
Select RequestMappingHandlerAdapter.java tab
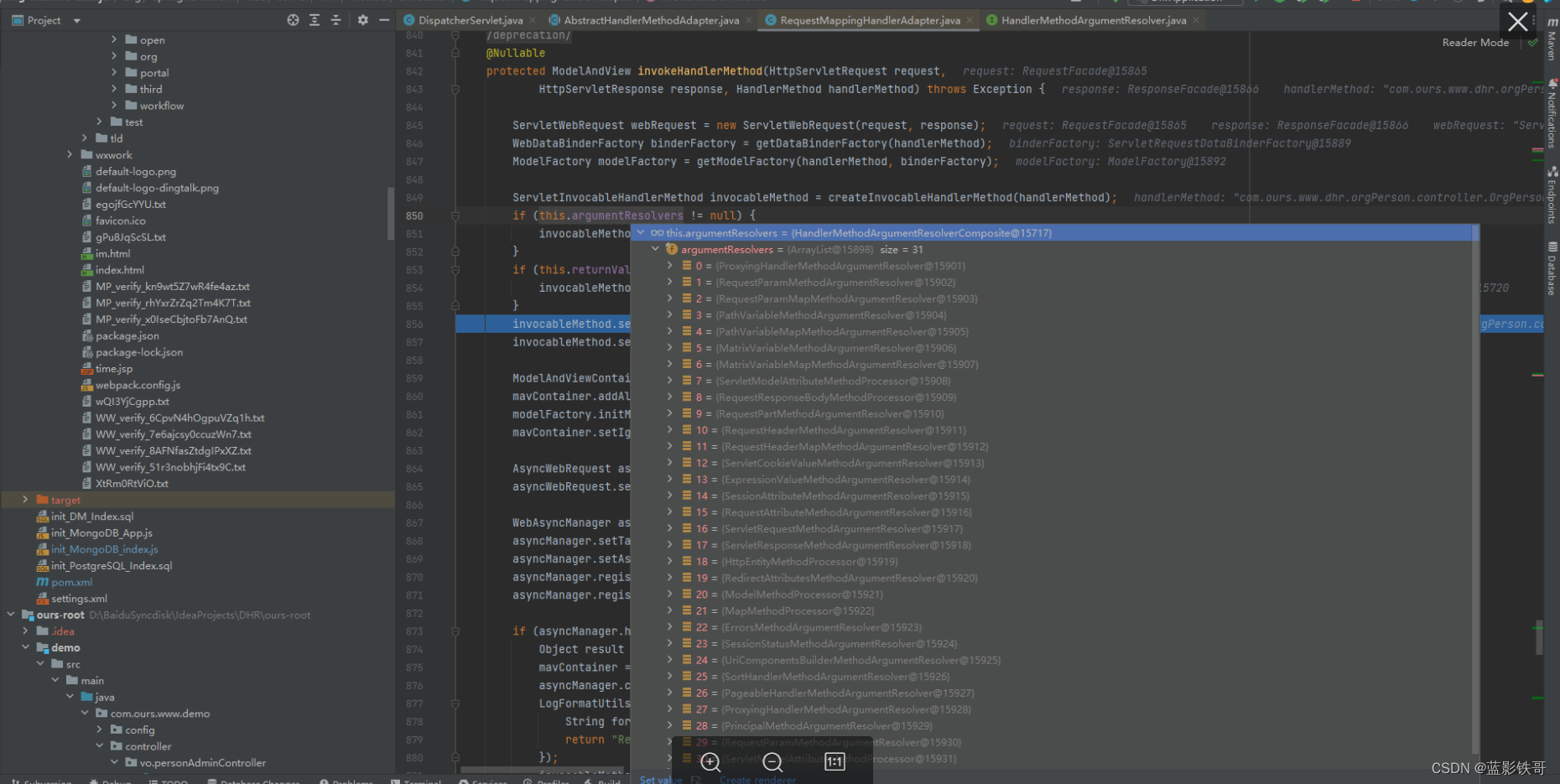[870, 20]
